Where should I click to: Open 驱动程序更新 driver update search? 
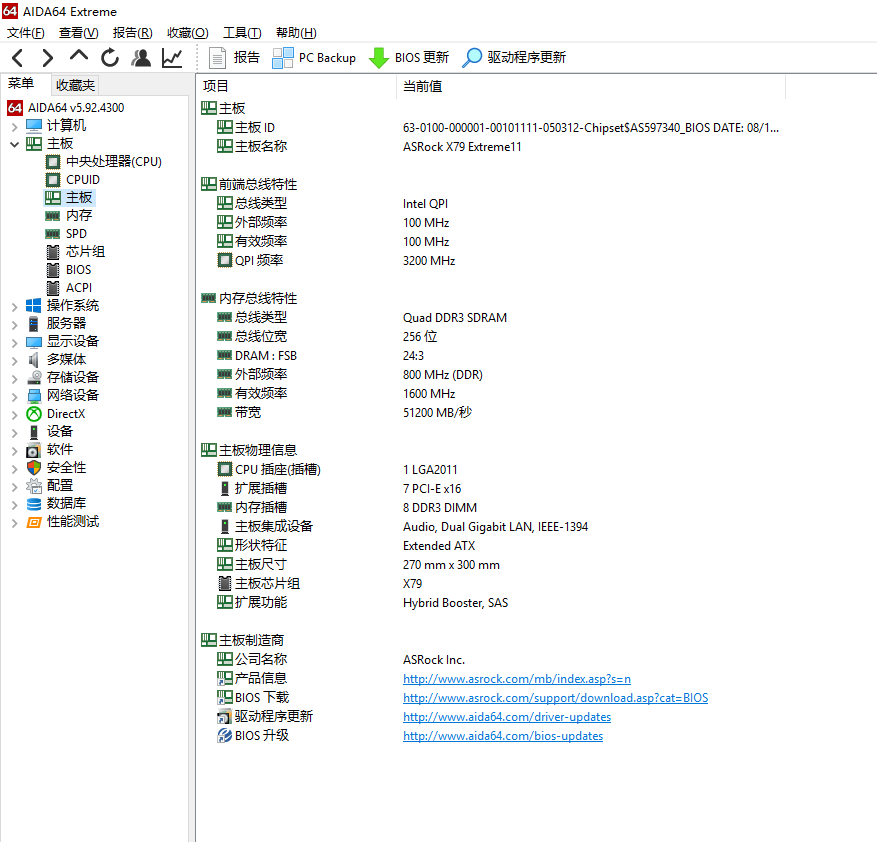(x=514, y=58)
